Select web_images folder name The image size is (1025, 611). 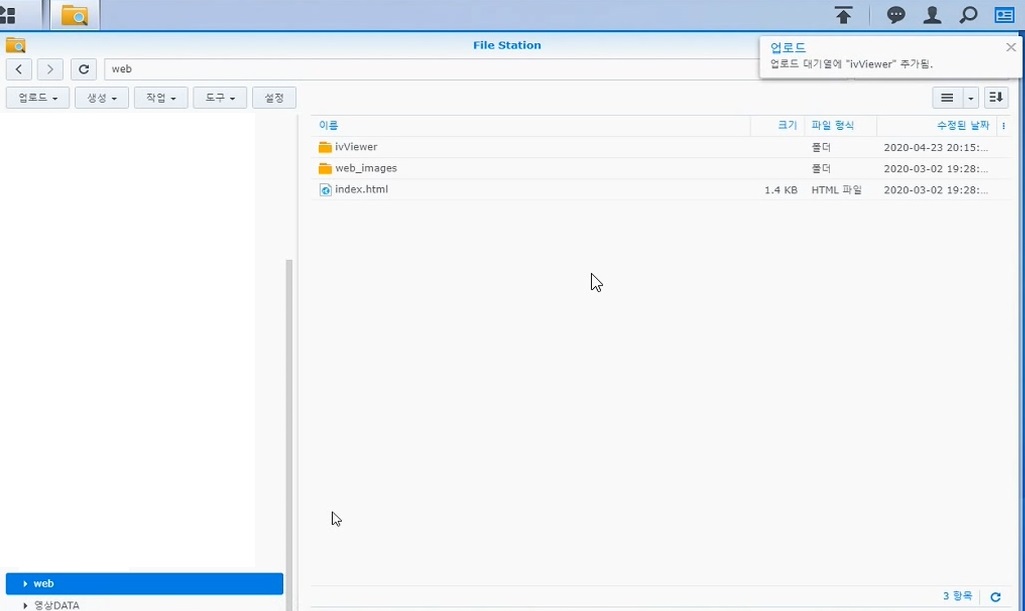pyautogui.click(x=366, y=169)
